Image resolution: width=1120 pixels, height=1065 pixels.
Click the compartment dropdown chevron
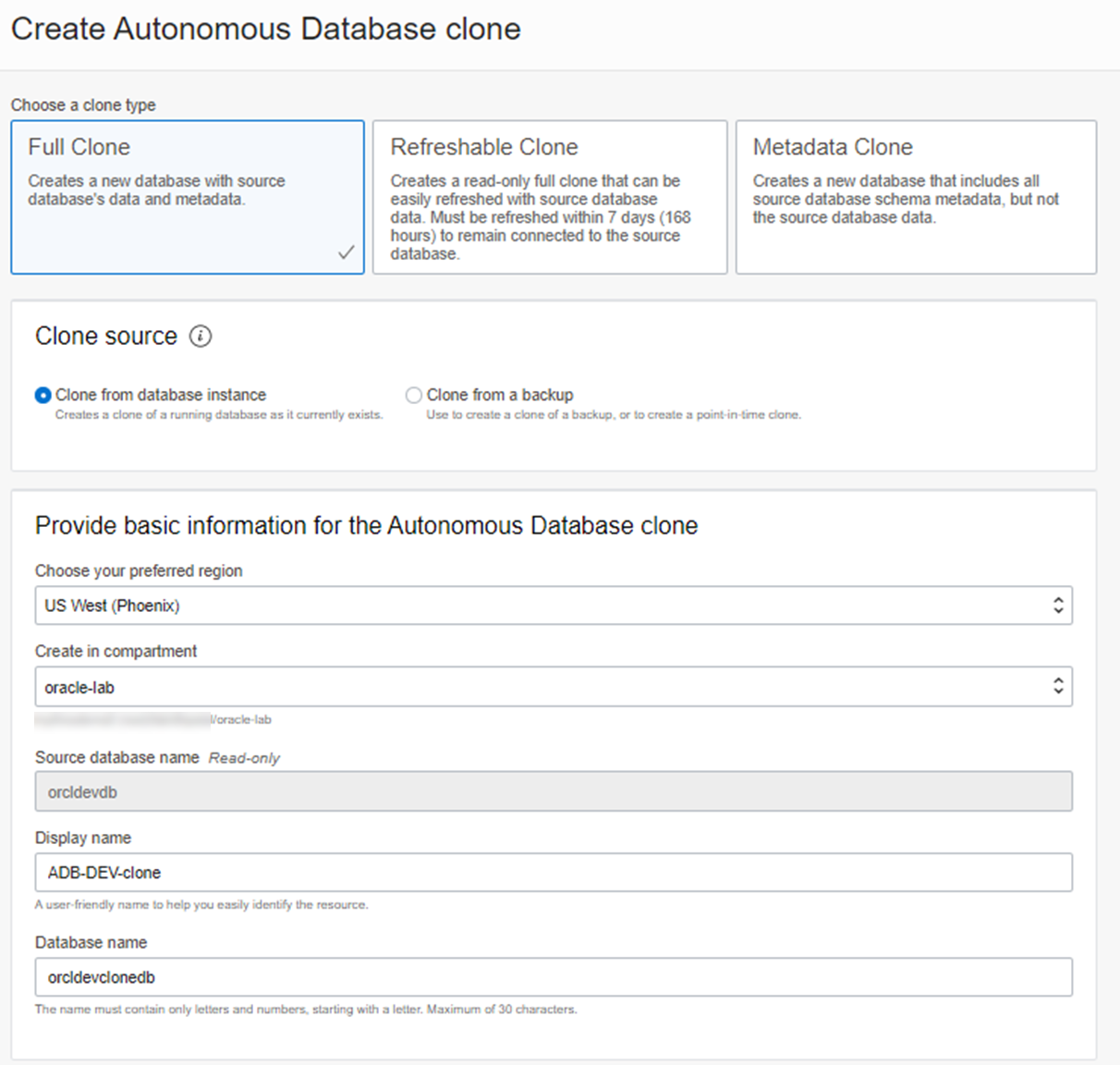click(x=1059, y=686)
